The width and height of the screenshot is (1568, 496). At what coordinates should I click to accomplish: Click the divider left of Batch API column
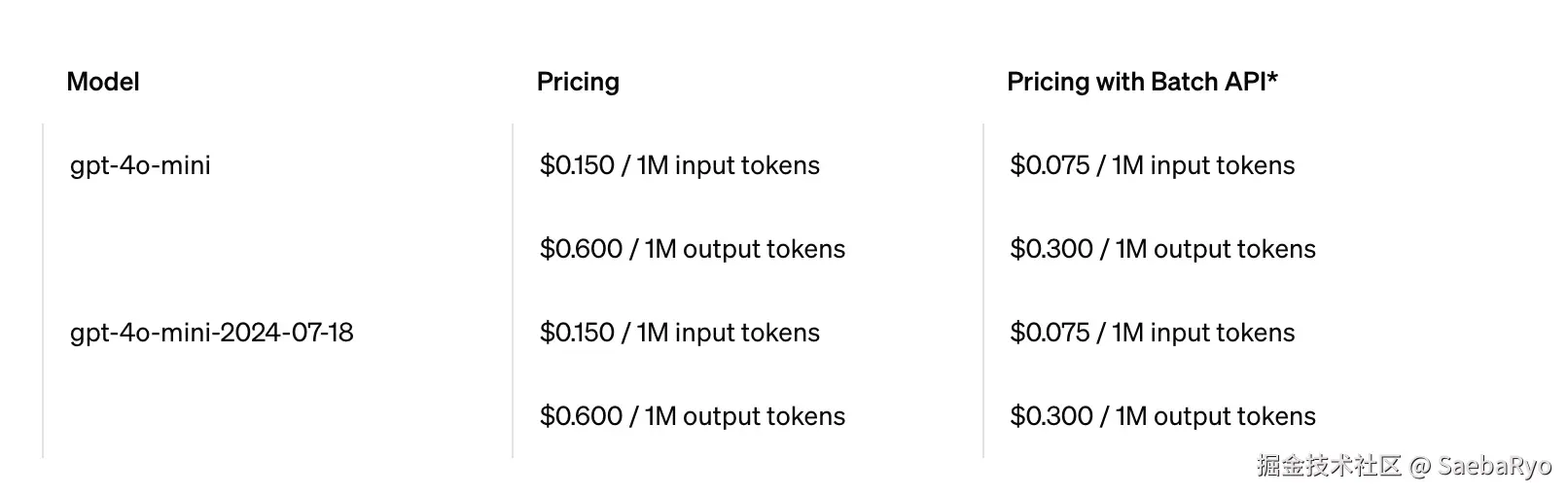pos(983,290)
